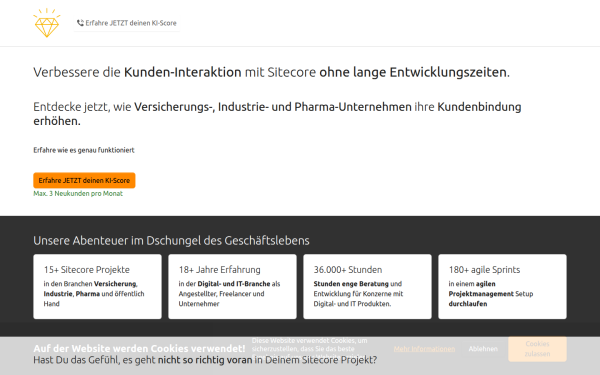Click heading 'Unsere Abenteuer im Dschungel des Geschäftslebens'
Screen dimensions: 600x375
click(171, 241)
